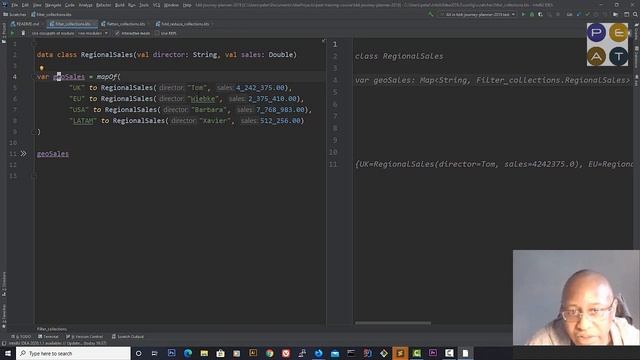Open Windows Start menu
Viewport: 640px width, 360px height.
8,353
